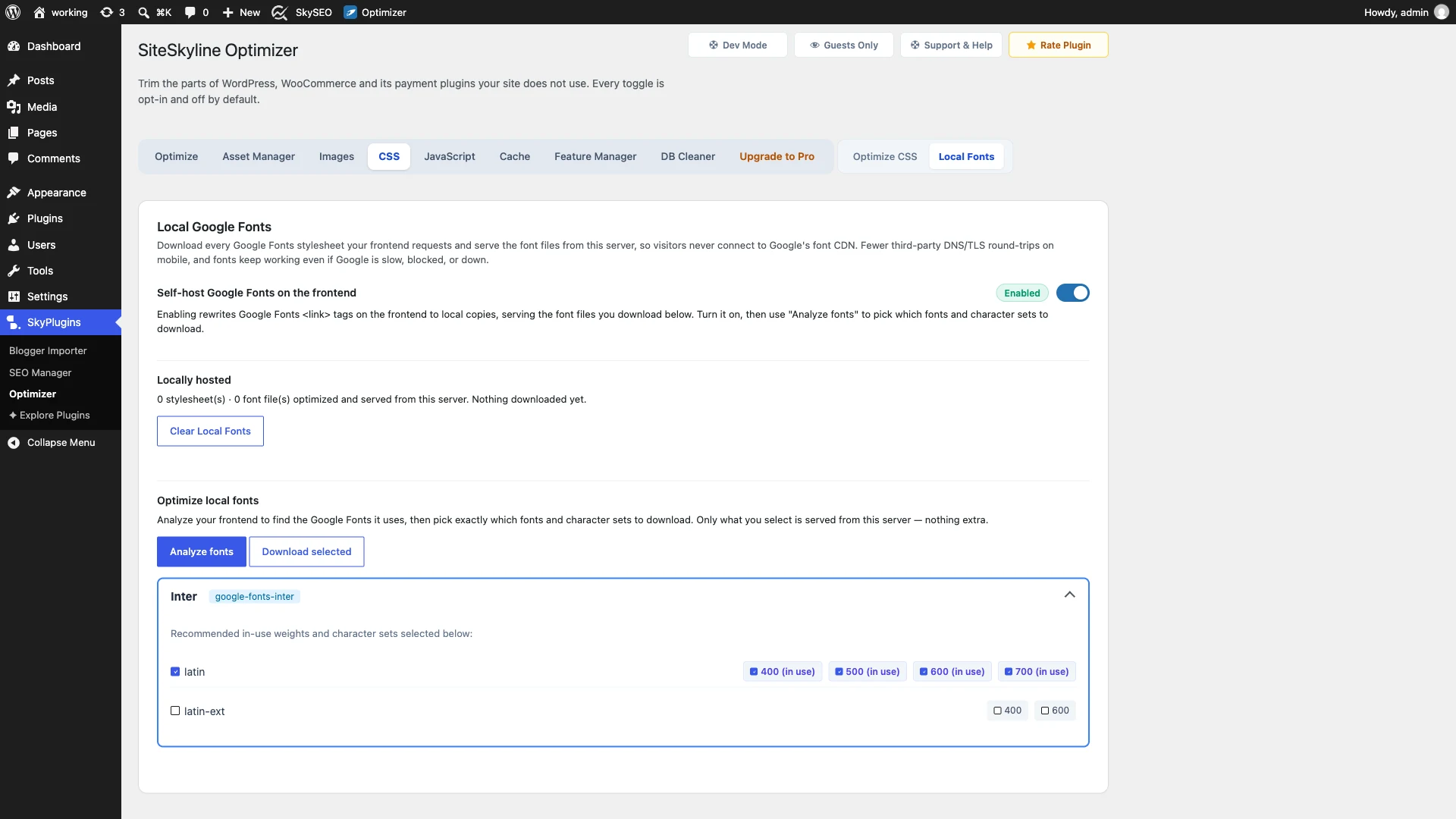Collapse the Inter font panel chevron
This screenshot has height=819, width=1456.
tap(1069, 595)
